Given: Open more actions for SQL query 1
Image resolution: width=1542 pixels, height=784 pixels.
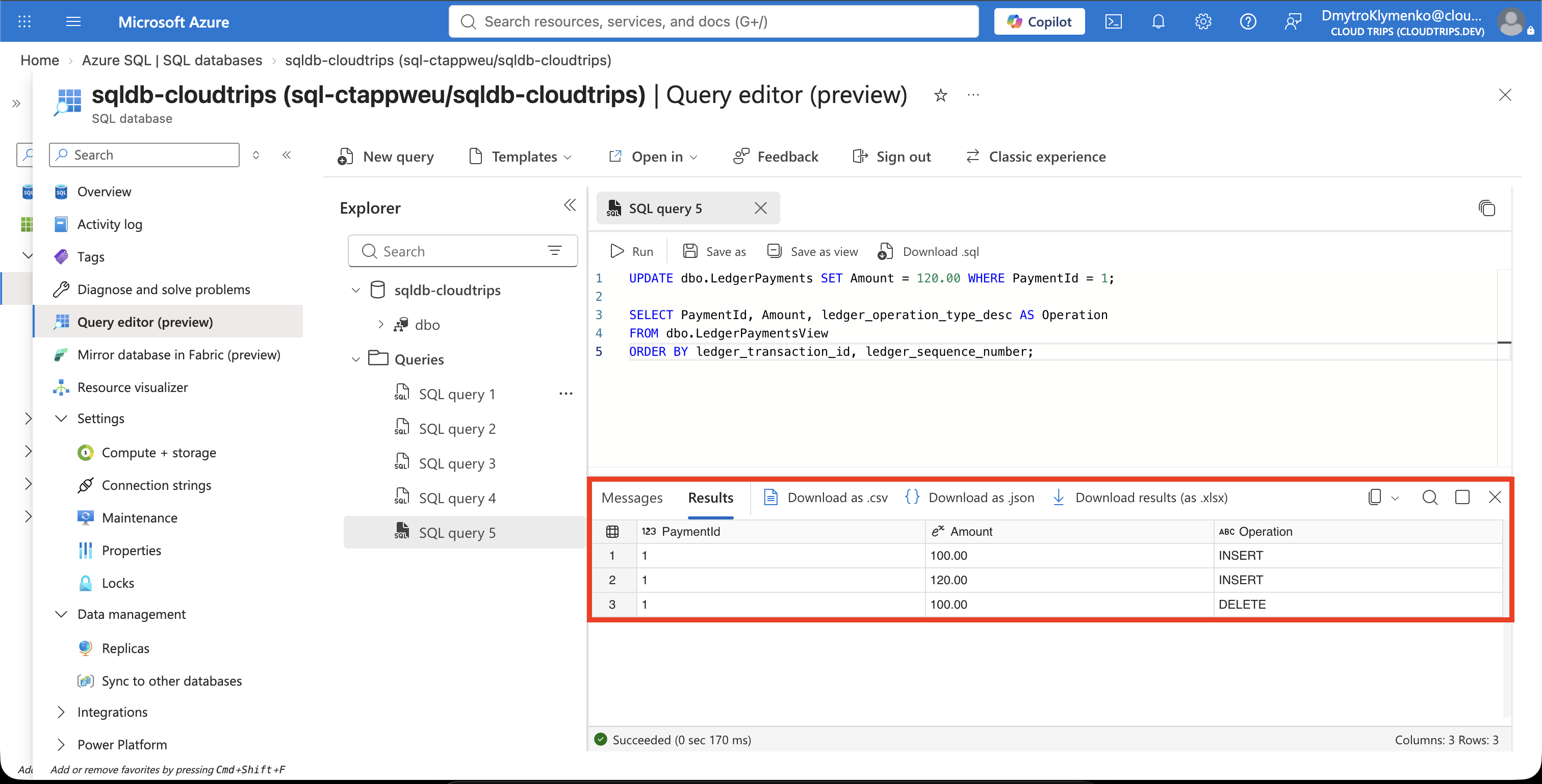Looking at the screenshot, I should click(x=566, y=394).
